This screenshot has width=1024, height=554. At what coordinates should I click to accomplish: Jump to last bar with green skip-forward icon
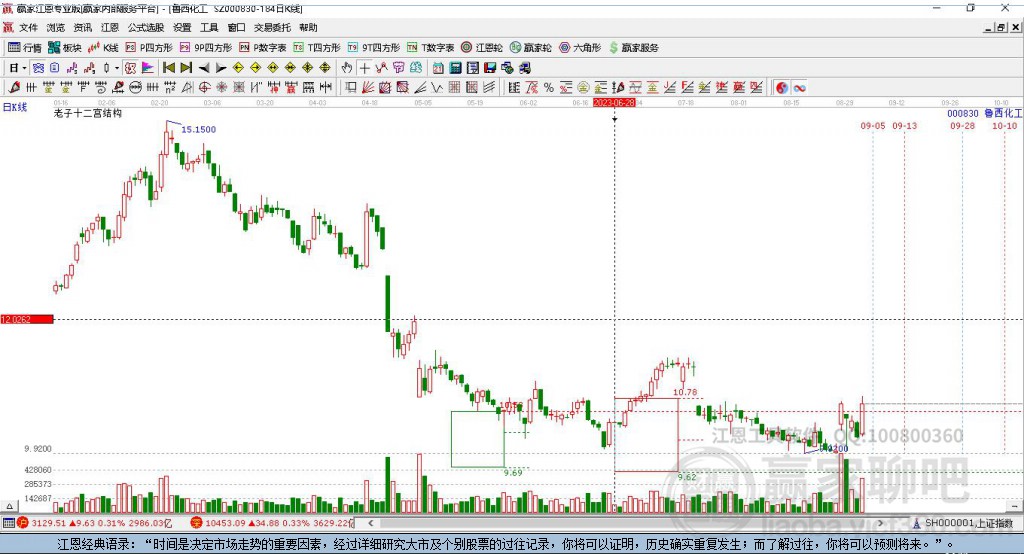tap(186, 68)
